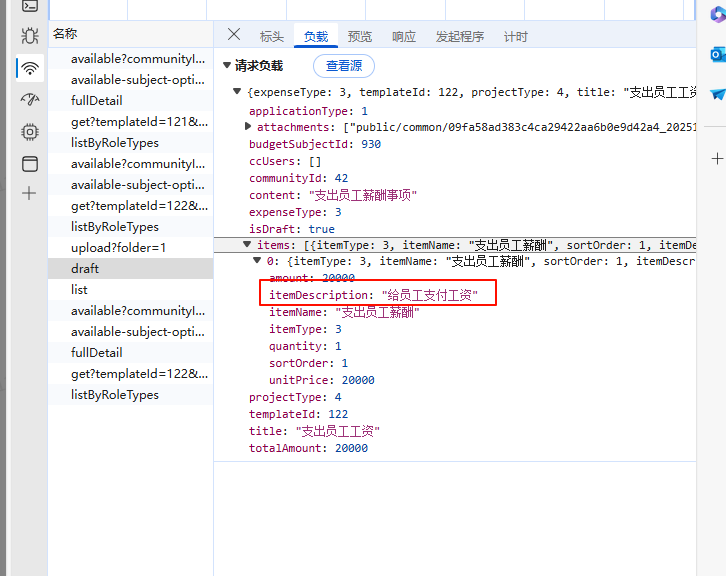Viewport: 726px width, 576px height.
Task: Collapse the 请求负载 section
Action: click(x=227, y=66)
